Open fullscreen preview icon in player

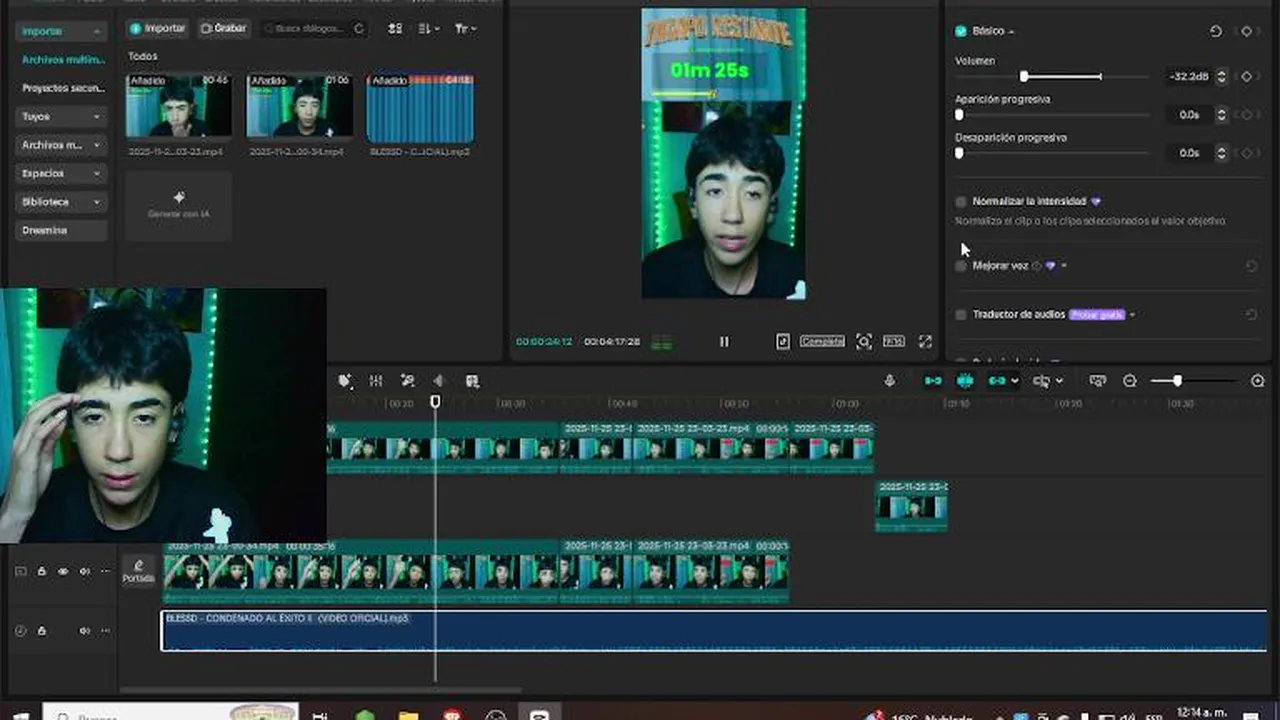925,341
